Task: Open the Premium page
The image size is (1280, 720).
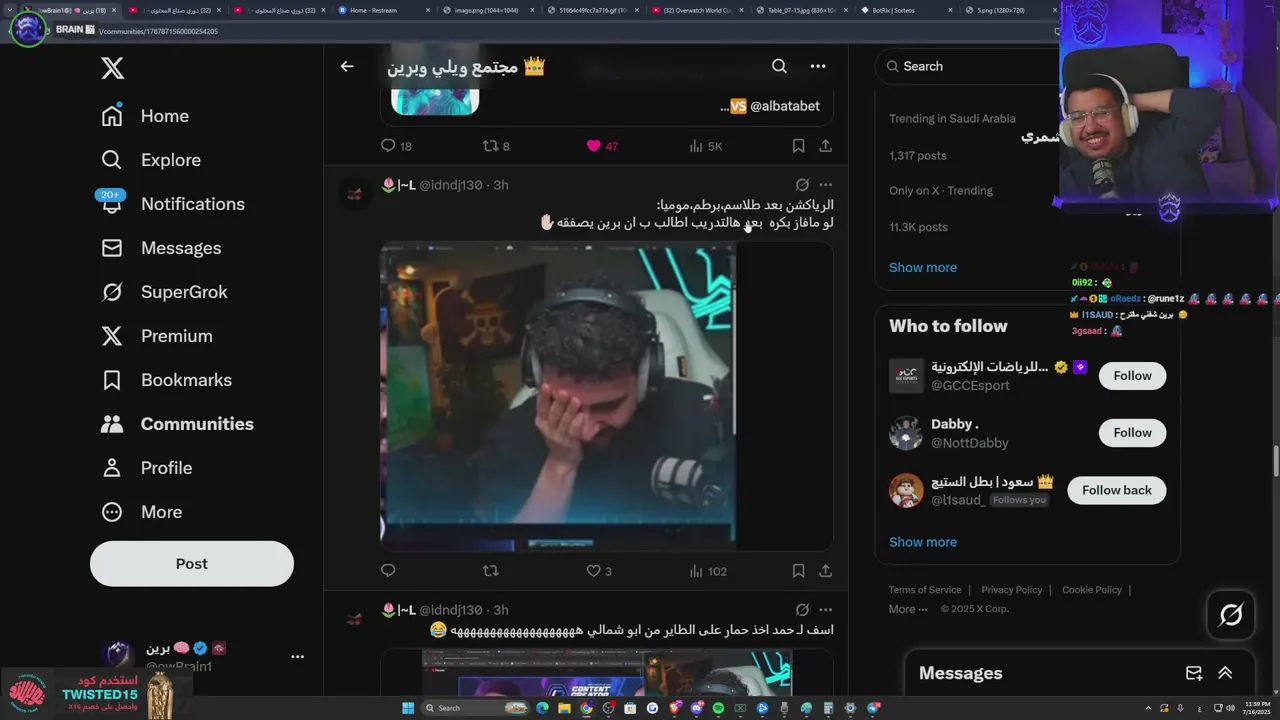Action: pos(157,336)
